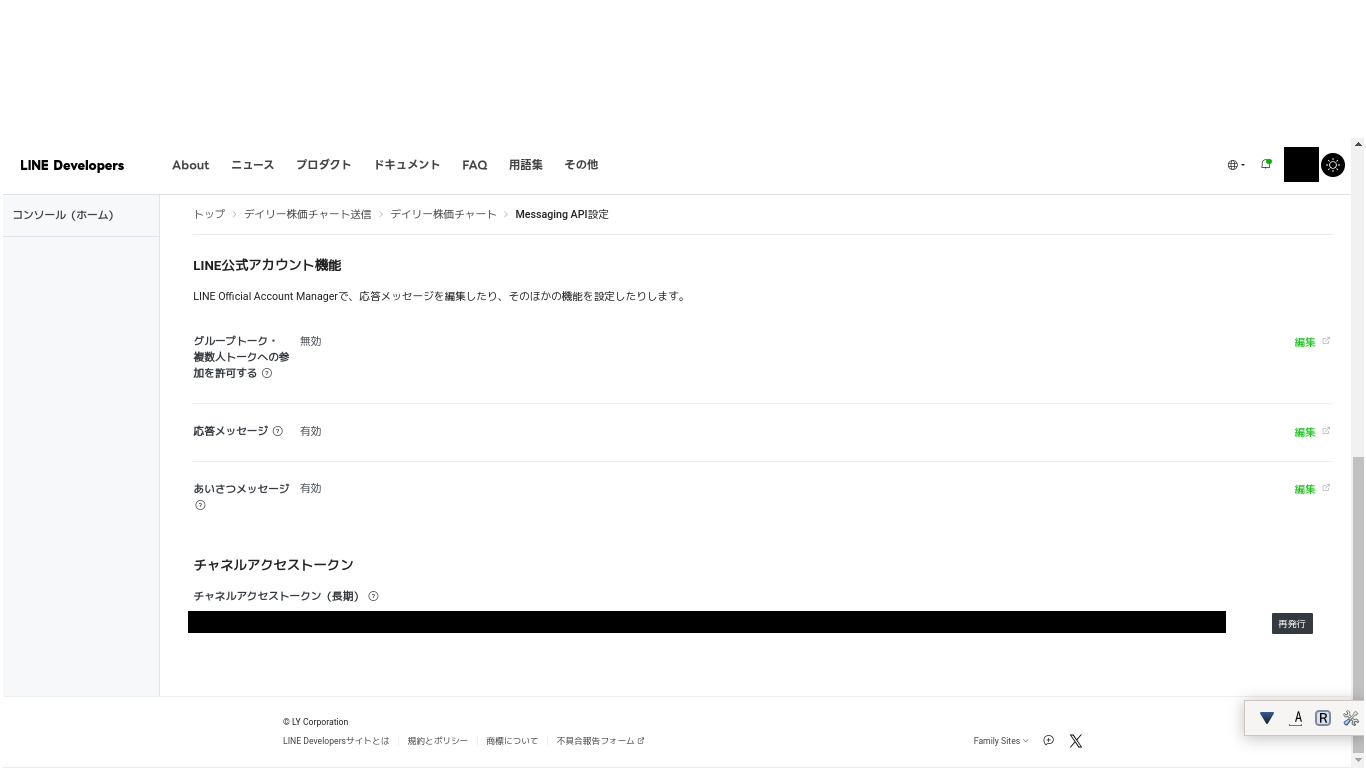This screenshot has height=768, width=1366.
Task: Open the 用語集 page
Action: [x=525, y=165]
